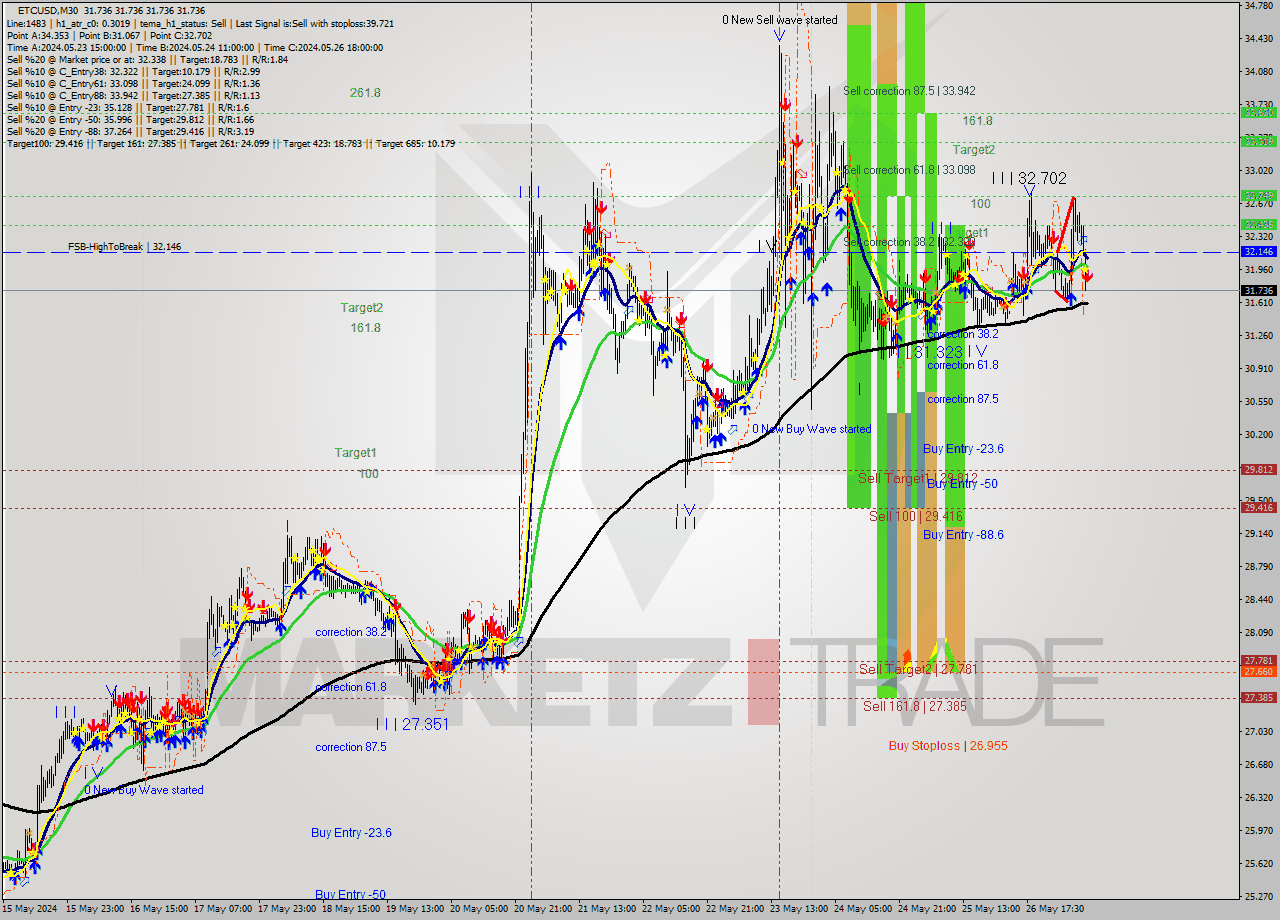Click the red 29.416 price tag
The width and height of the screenshot is (1280, 920).
tap(1257, 507)
